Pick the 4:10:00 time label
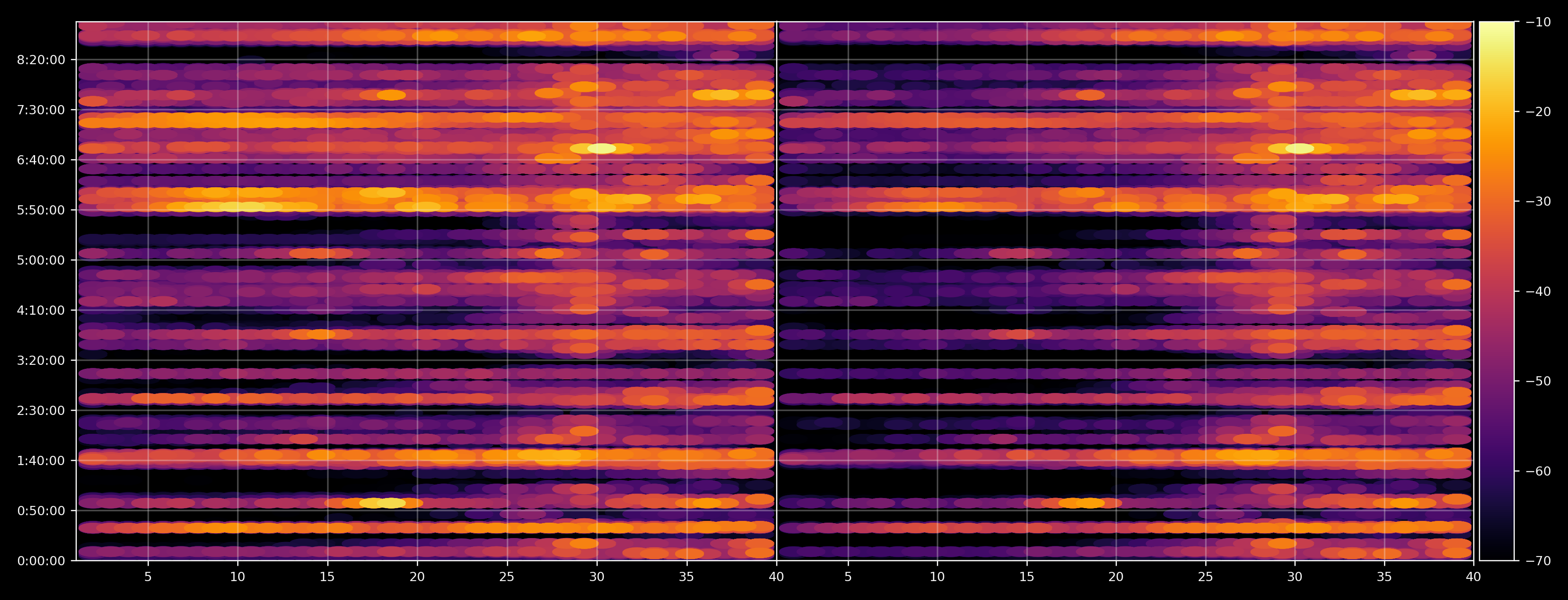The width and height of the screenshot is (1568, 600). click(x=41, y=311)
